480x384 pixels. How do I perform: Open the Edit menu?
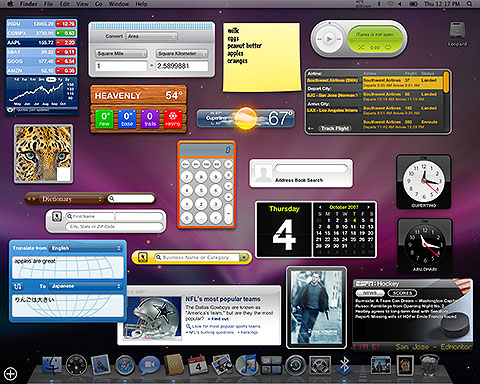click(65, 4)
